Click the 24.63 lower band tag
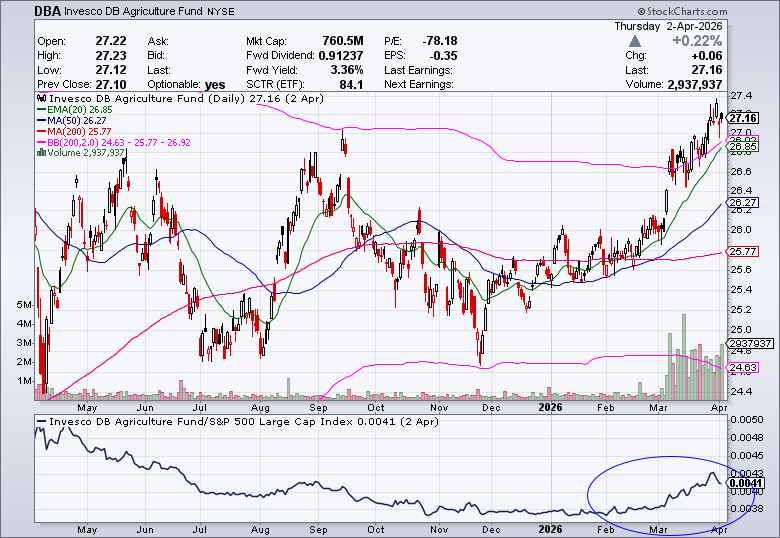780x538 pixels. pos(743,367)
